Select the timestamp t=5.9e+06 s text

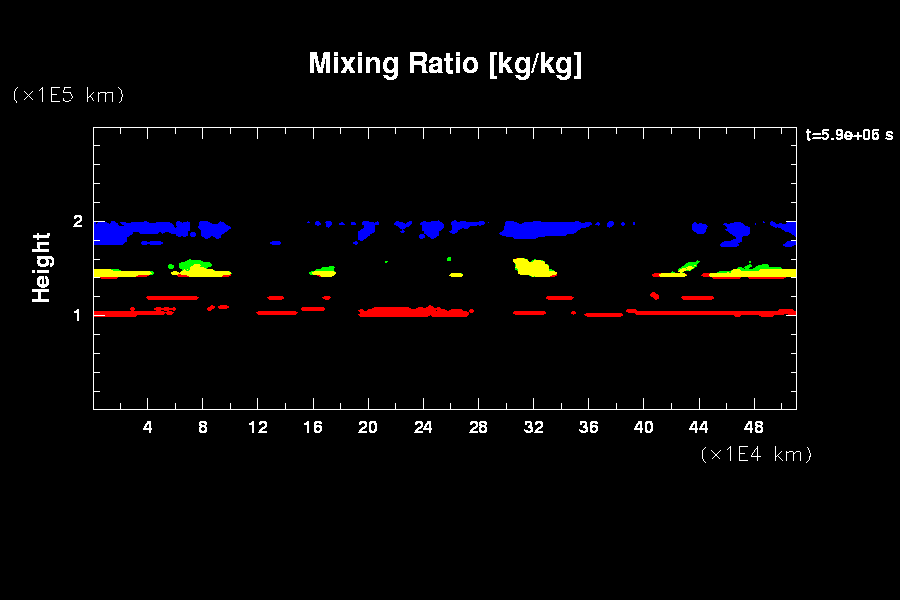click(x=849, y=135)
